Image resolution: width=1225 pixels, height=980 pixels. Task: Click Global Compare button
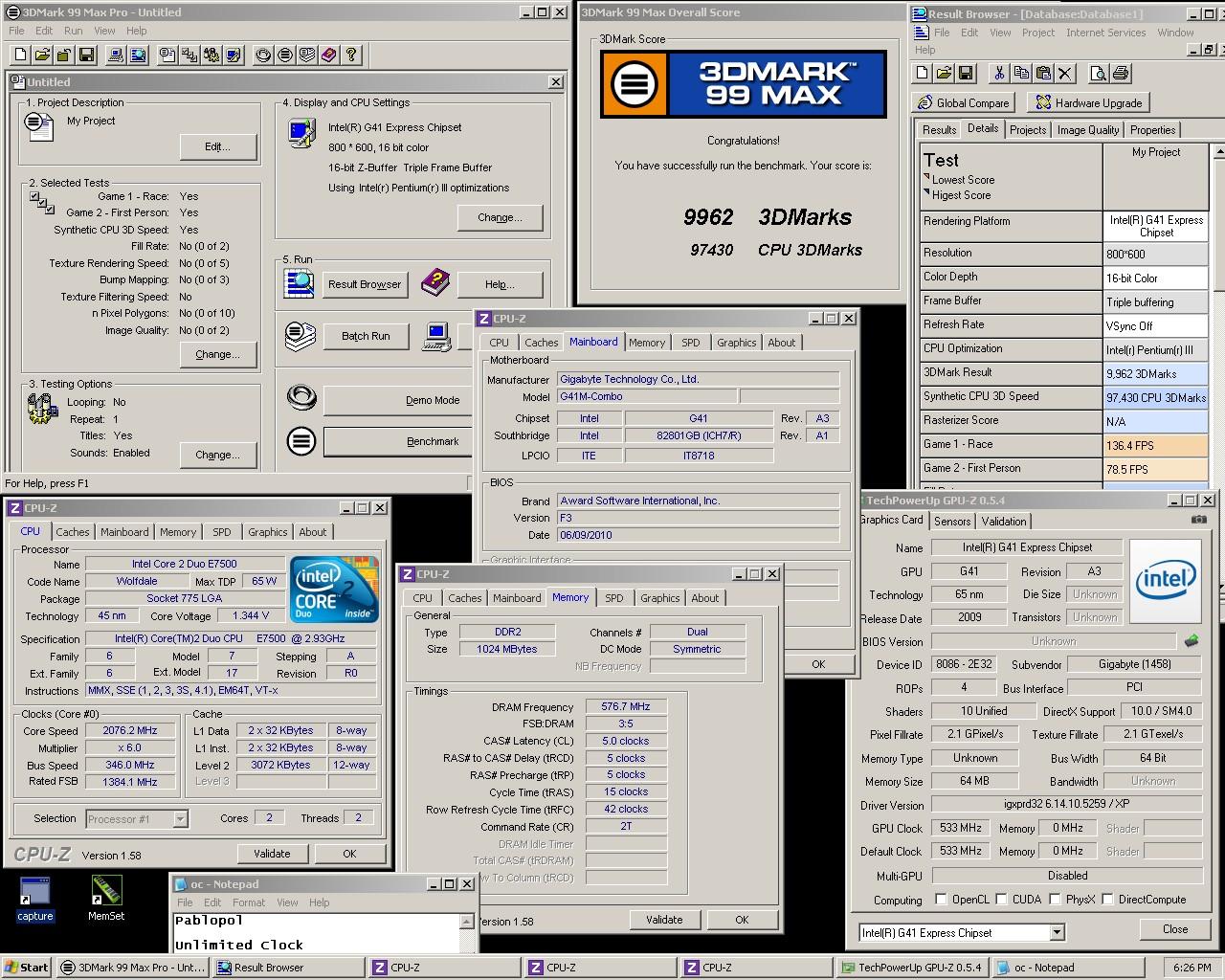click(965, 103)
